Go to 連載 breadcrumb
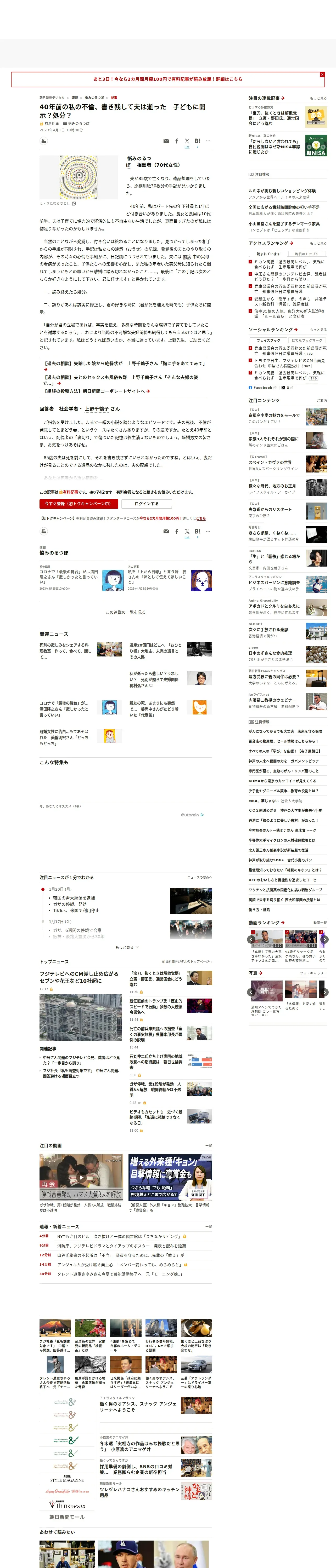This screenshot has height=1568, width=336. [x=75, y=97]
